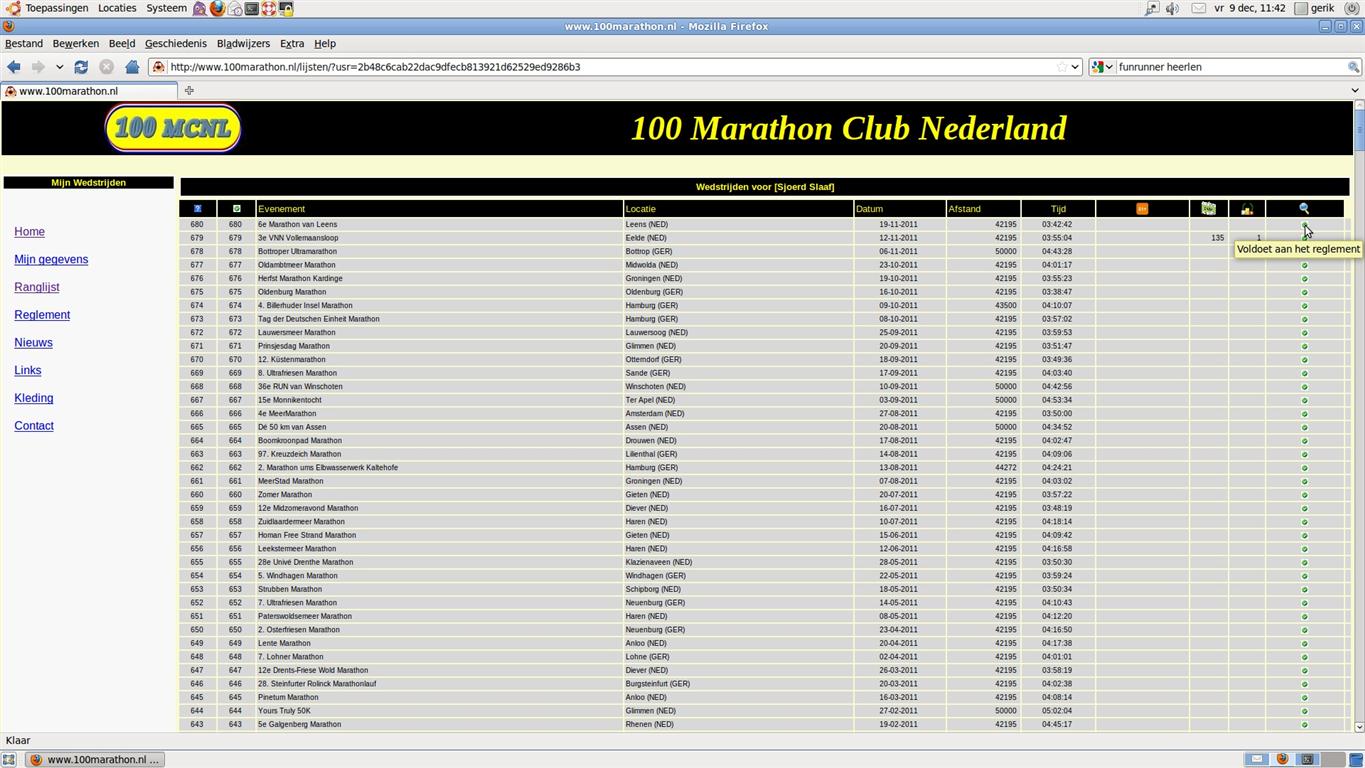Open the Kleding link
1365x768 pixels.
[x=34, y=398]
